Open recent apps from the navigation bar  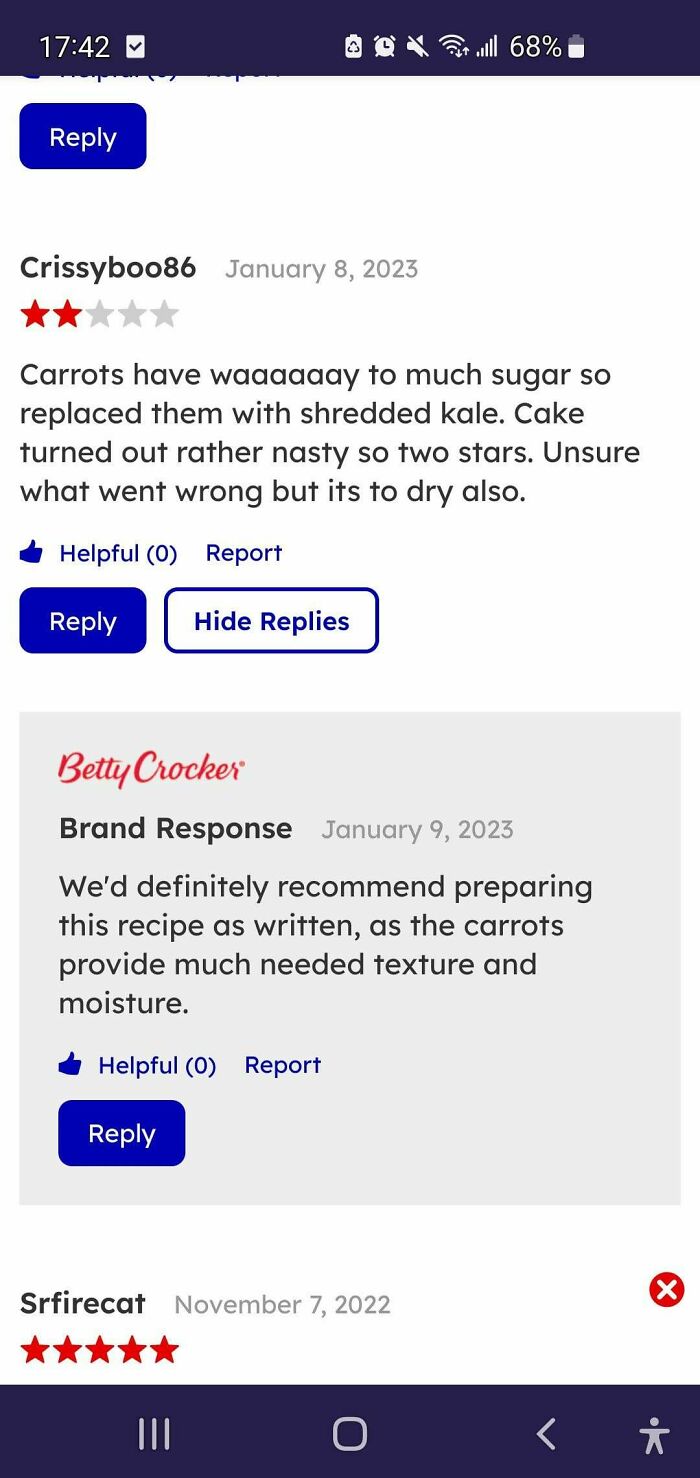[x=152, y=1433]
